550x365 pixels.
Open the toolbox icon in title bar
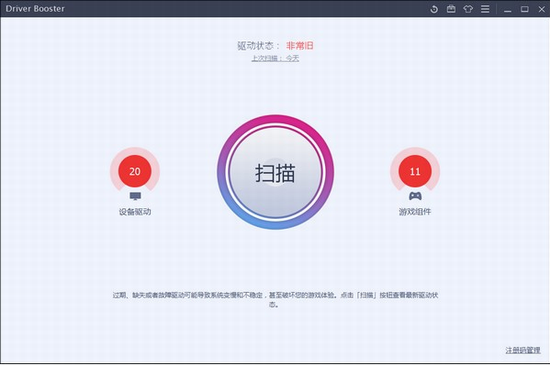pos(451,9)
